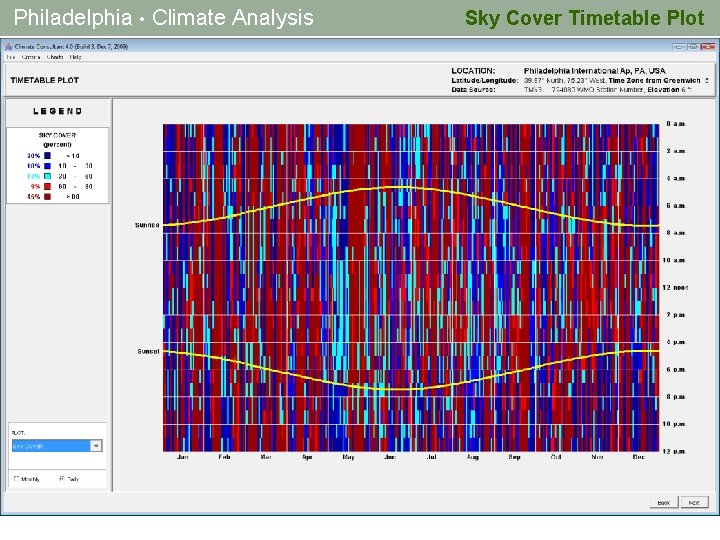Click the Back button

[x=664, y=503]
